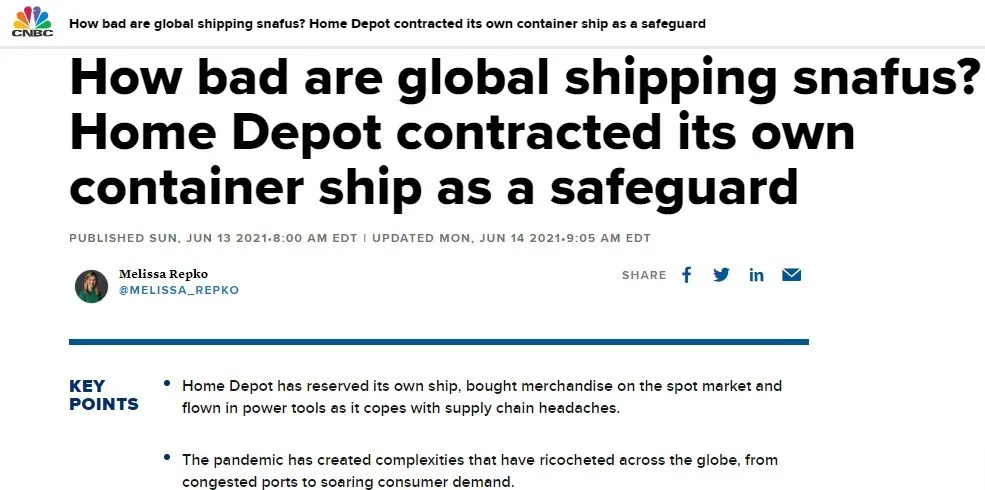Screen dimensions: 985x490
Task: Click the bullet dot before 'Home Depot has reserved'
Action: click(167, 384)
